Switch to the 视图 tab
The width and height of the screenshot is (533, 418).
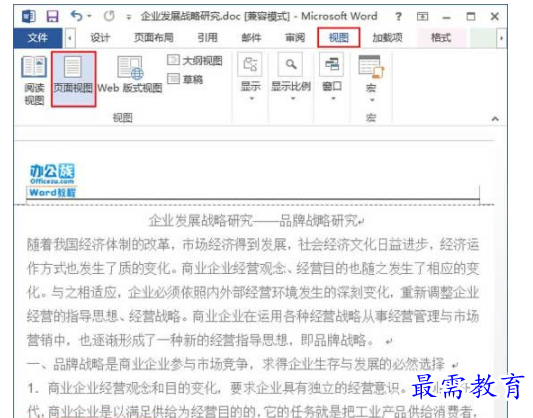339,37
